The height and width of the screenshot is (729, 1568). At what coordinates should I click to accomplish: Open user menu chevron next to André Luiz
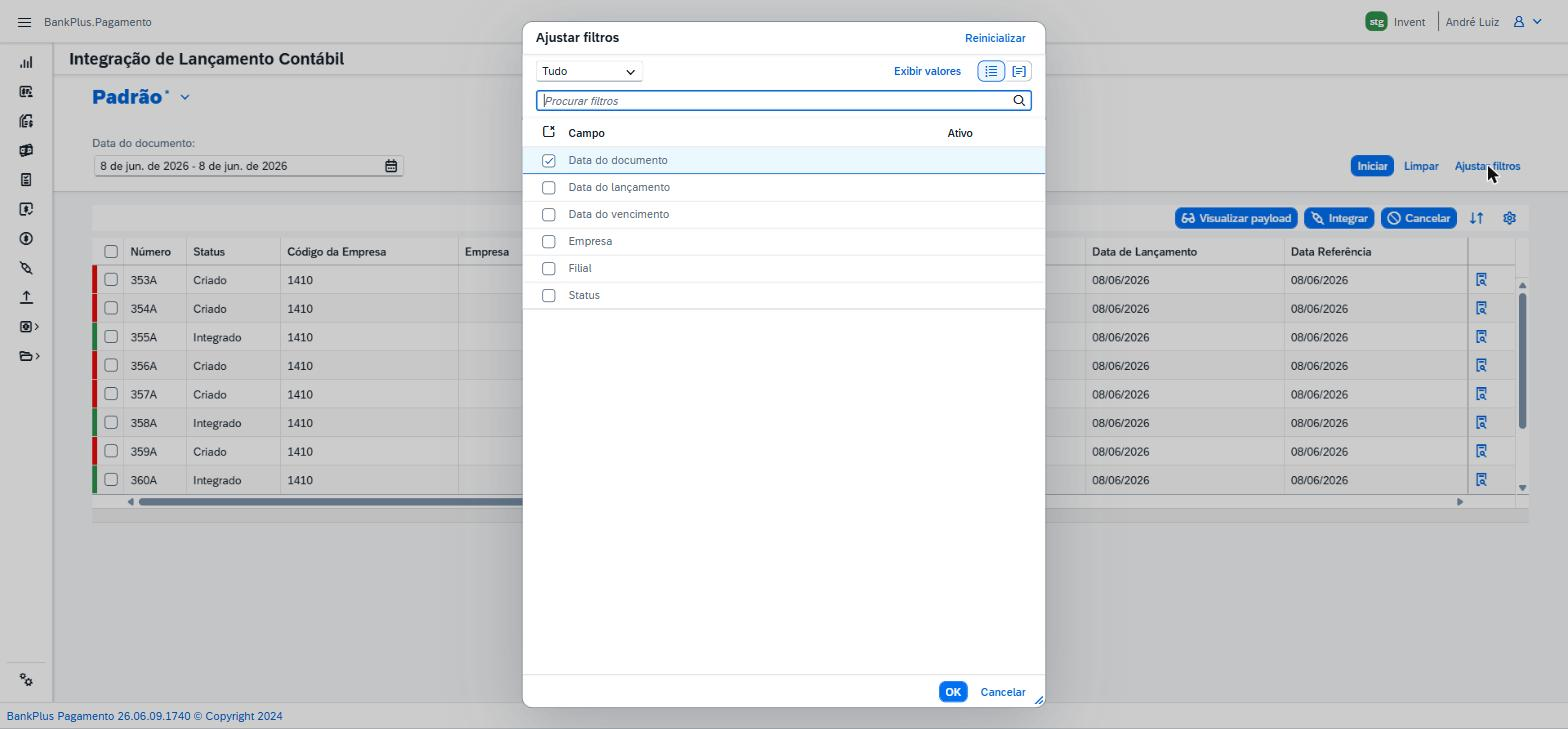coord(1537,22)
